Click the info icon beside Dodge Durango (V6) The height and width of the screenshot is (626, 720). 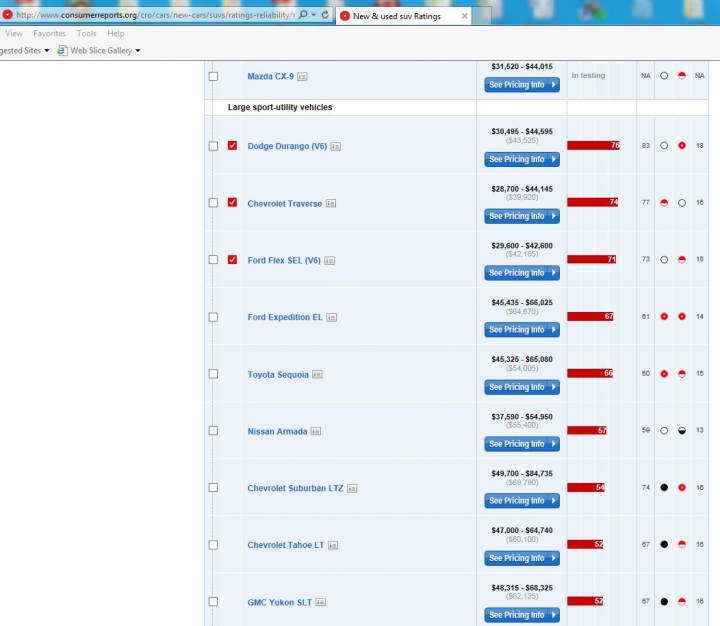336,147
